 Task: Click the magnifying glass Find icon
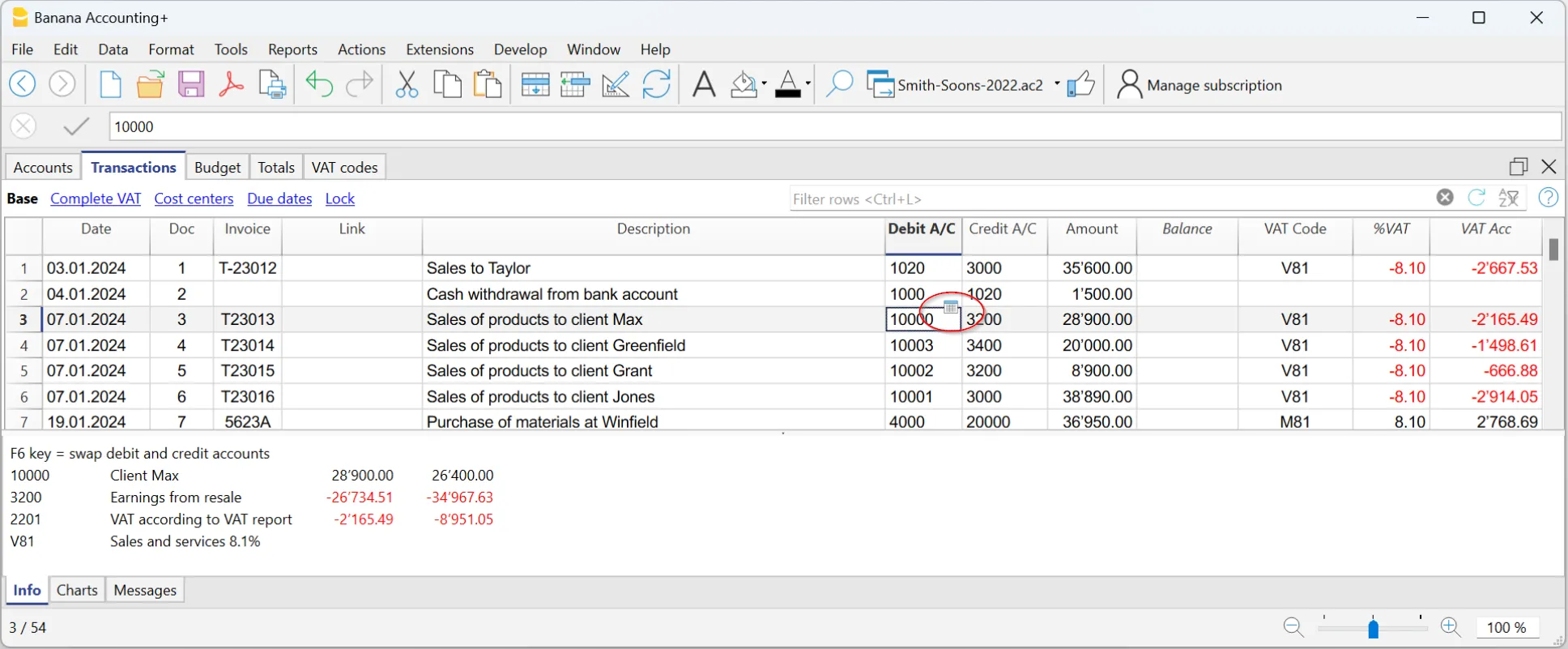839,84
